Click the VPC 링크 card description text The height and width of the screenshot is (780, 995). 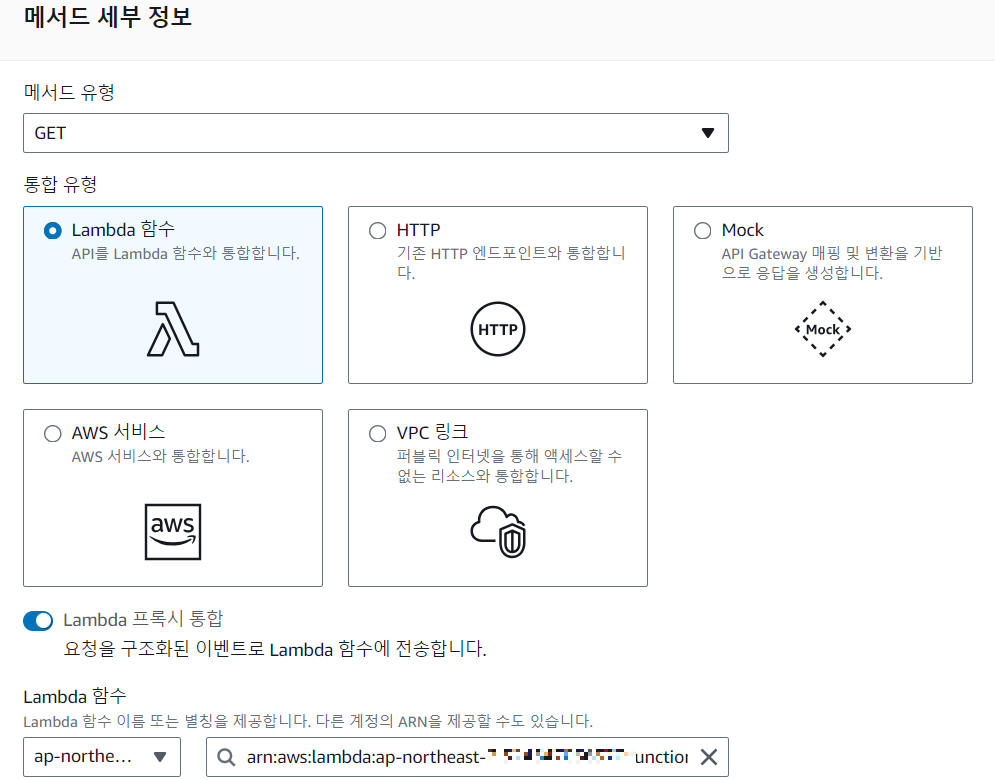pos(510,466)
